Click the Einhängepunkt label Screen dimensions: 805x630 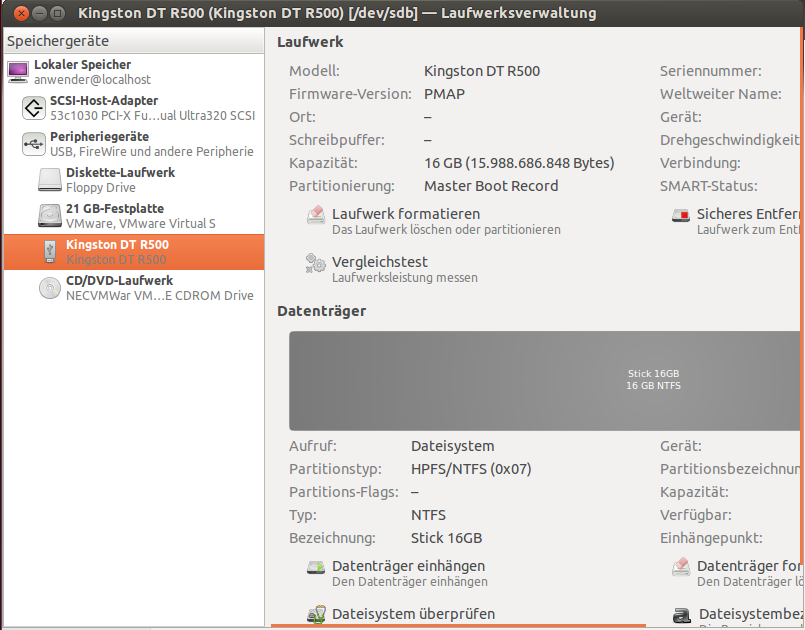pyautogui.click(x=711, y=538)
